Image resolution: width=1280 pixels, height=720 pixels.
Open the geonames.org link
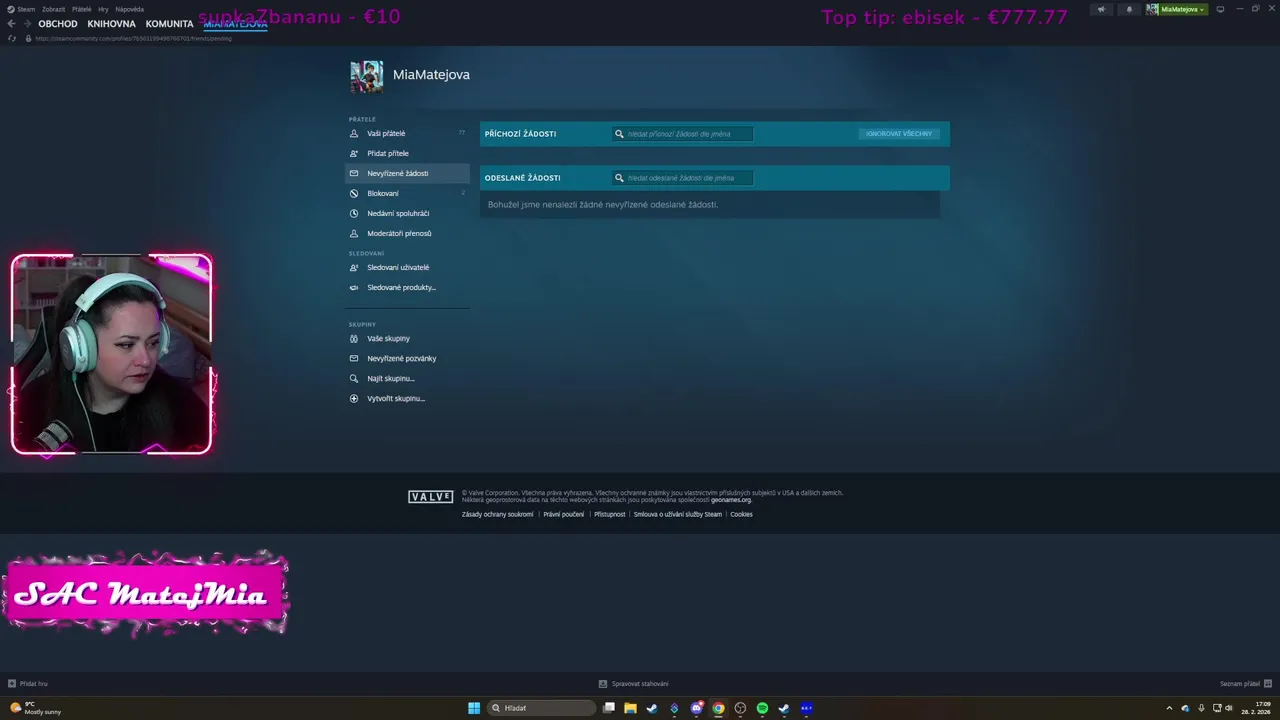731,500
